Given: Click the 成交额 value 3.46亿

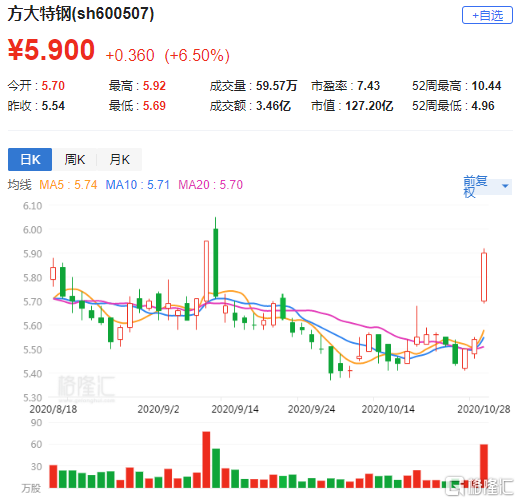Looking at the screenshot, I should click(x=273, y=106).
